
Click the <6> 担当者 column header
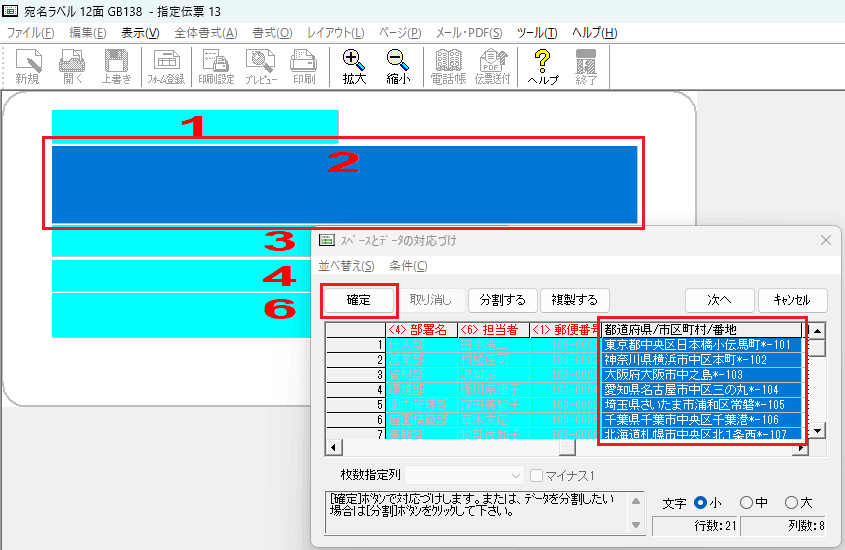(493, 330)
